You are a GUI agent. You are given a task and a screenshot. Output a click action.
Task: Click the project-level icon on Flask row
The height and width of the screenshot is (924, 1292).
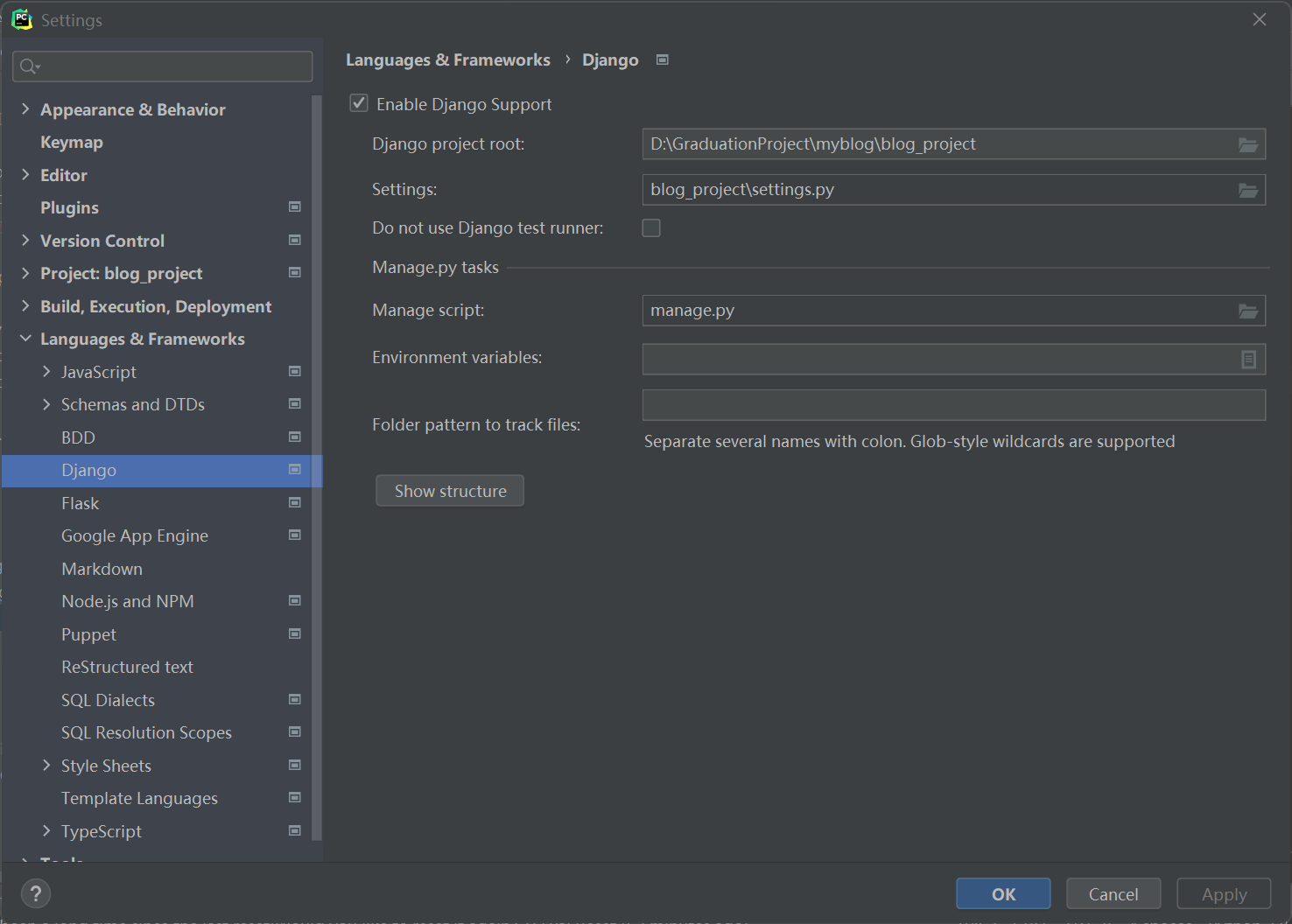pos(295,502)
